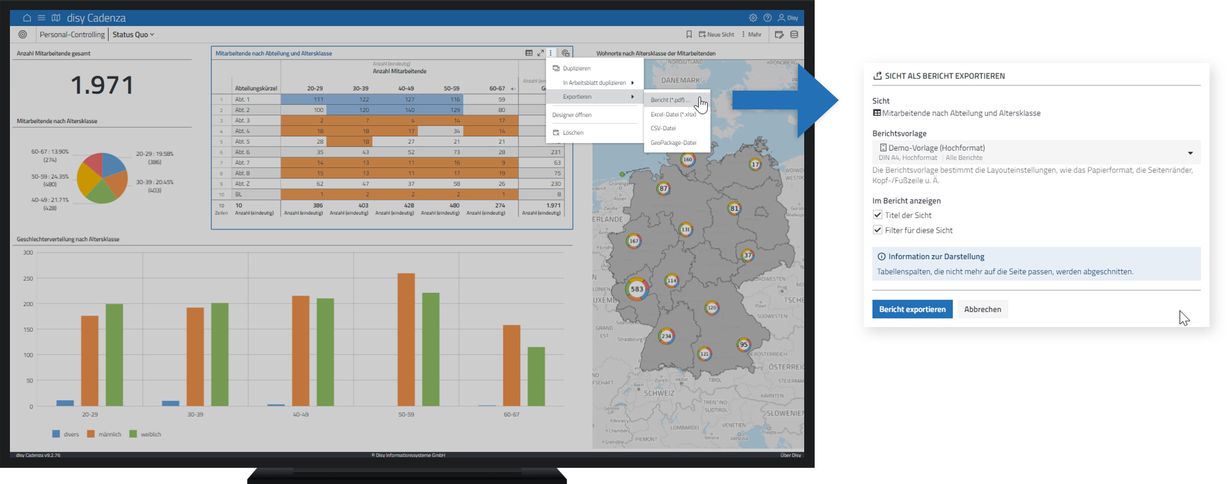Expand the Status Quo worksheet dropdown
1230x484 pixels.
click(133, 34)
